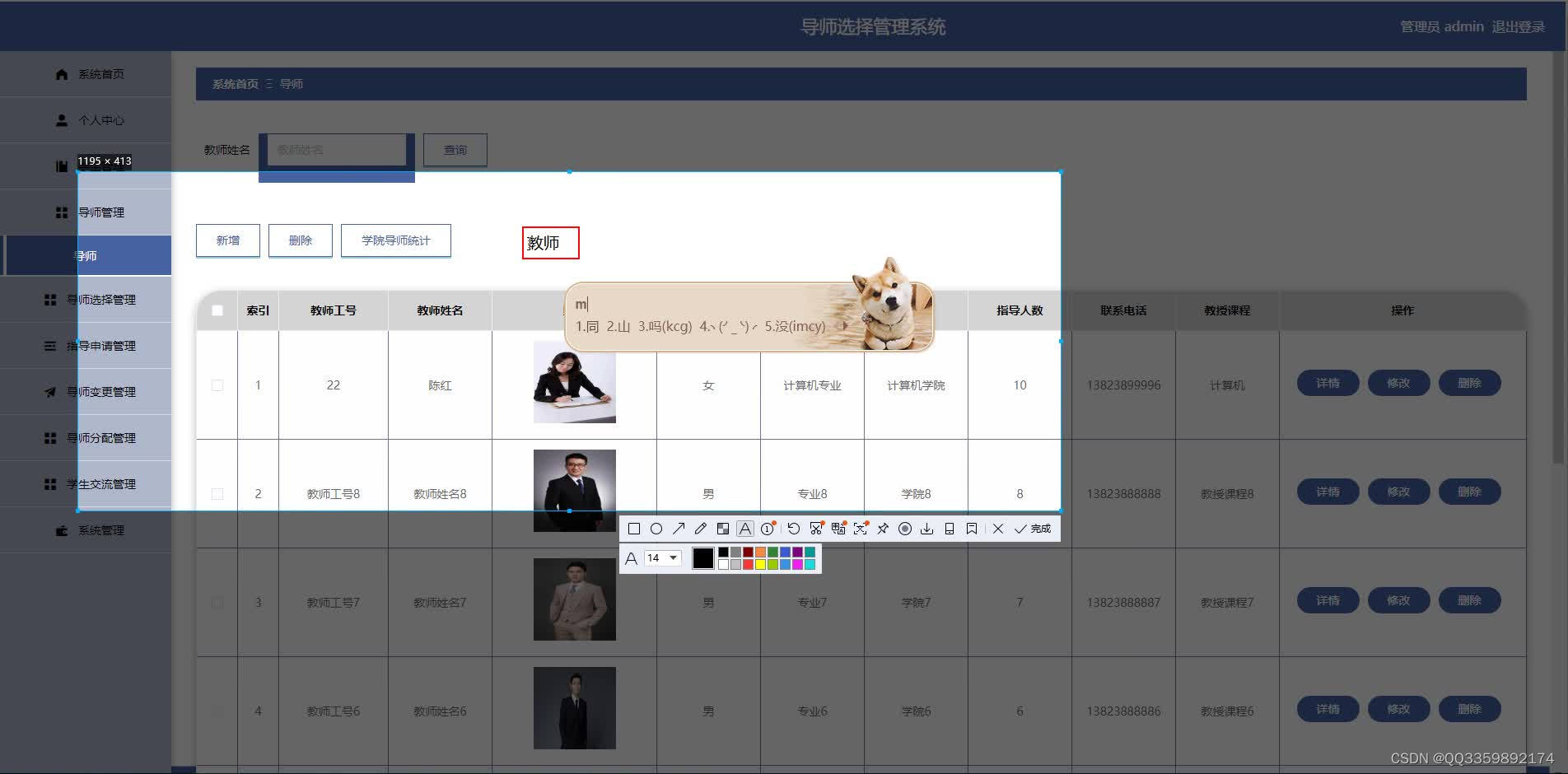Open 导师选择管理 in the sidebar
The width and height of the screenshot is (1568, 774).
[86, 300]
